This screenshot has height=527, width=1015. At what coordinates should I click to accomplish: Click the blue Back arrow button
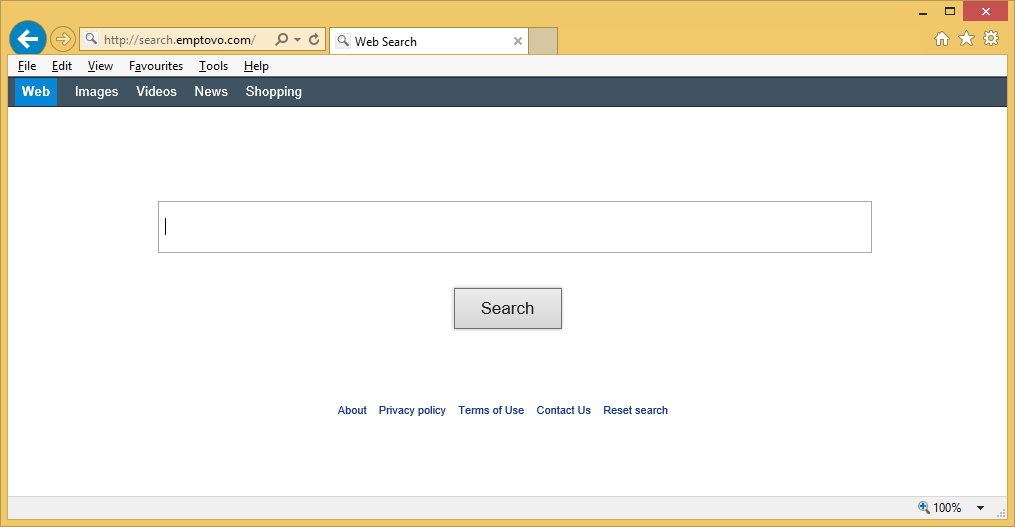pyautogui.click(x=28, y=40)
